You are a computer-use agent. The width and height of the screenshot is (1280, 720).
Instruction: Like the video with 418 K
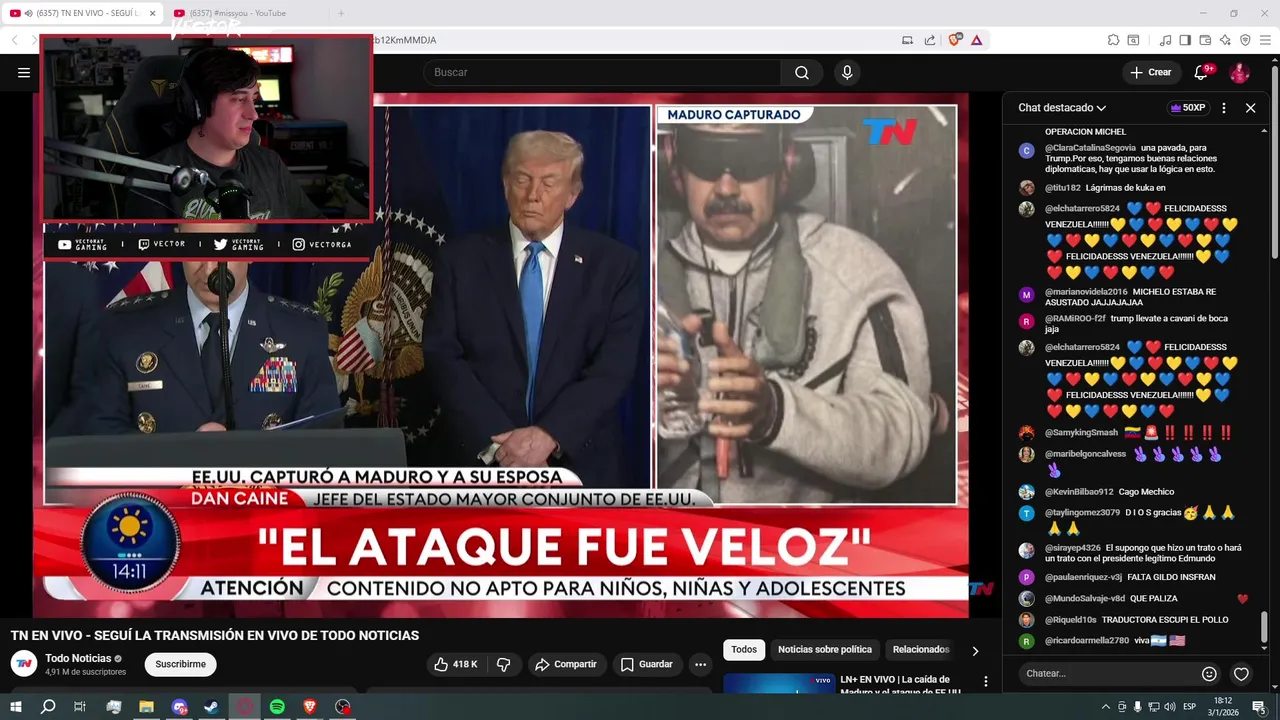(x=456, y=664)
